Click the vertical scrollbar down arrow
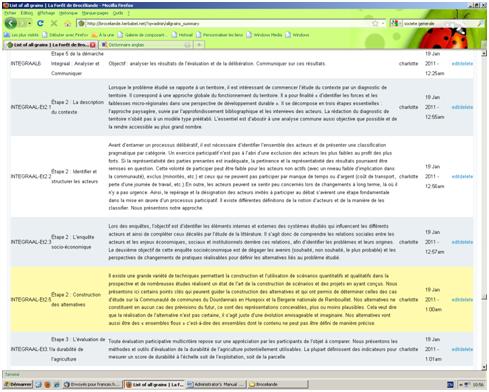489x392 pixels. point(484,367)
